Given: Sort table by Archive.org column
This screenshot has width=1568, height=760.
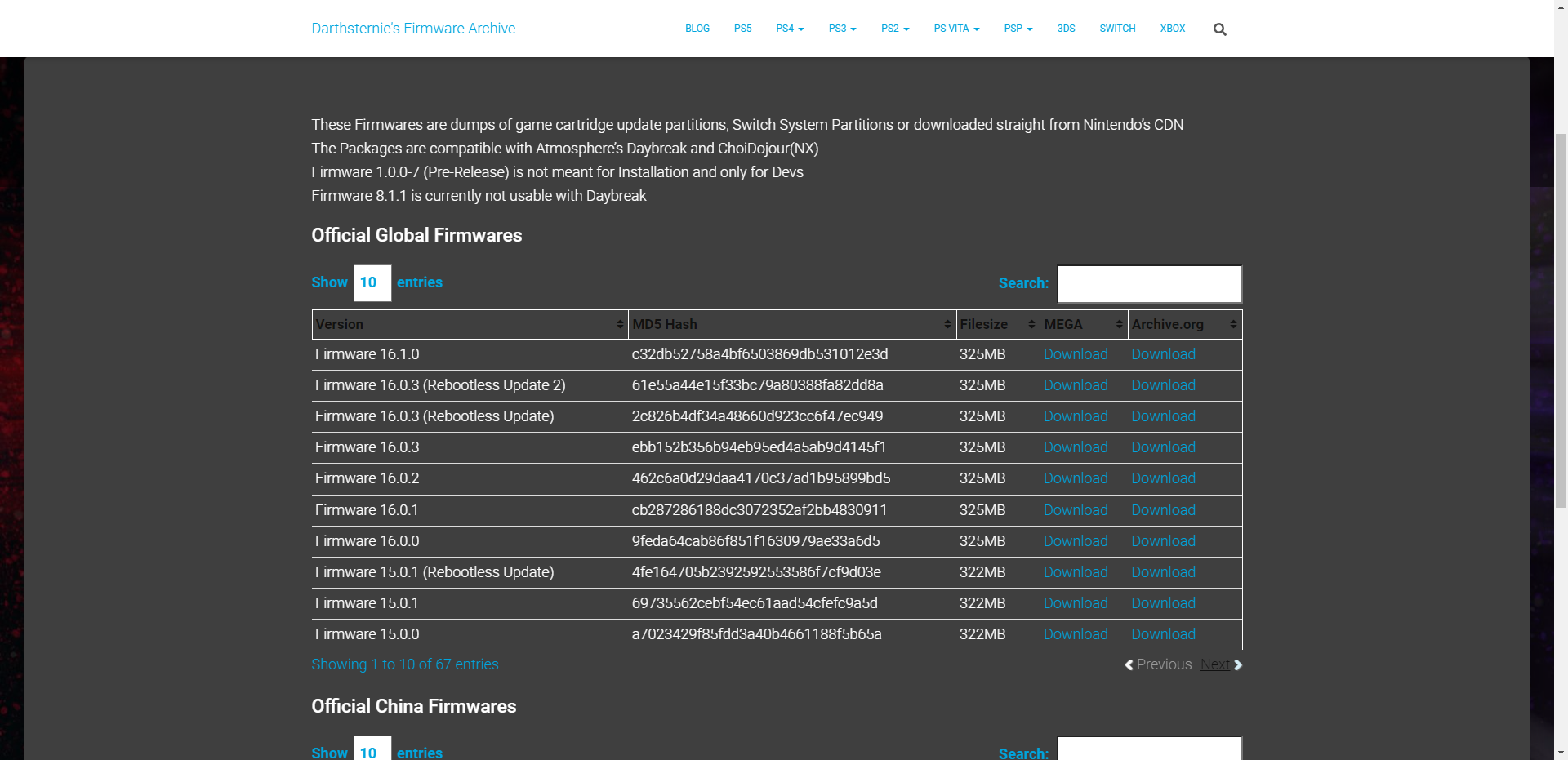Looking at the screenshot, I should (1185, 324).
